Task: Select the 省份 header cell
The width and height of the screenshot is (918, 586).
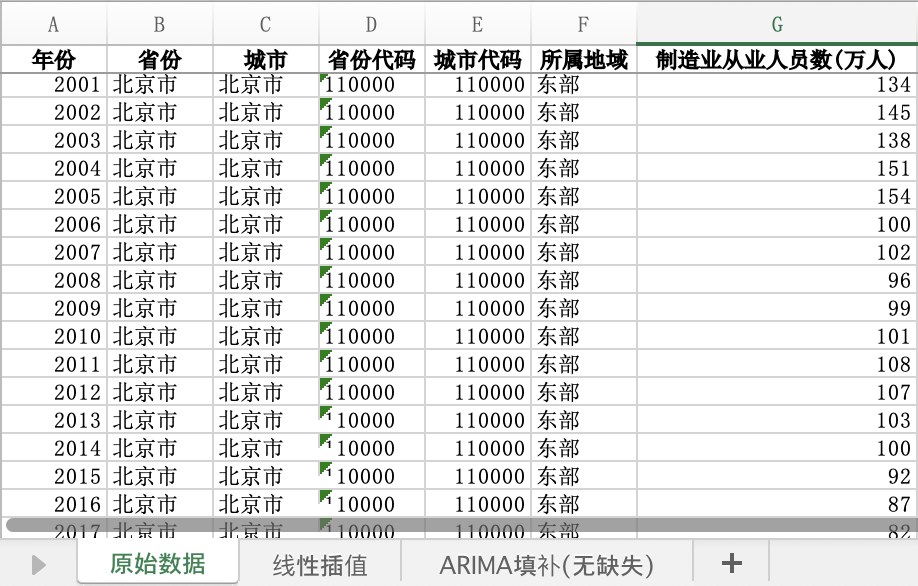Action: [x=160, y=59]
